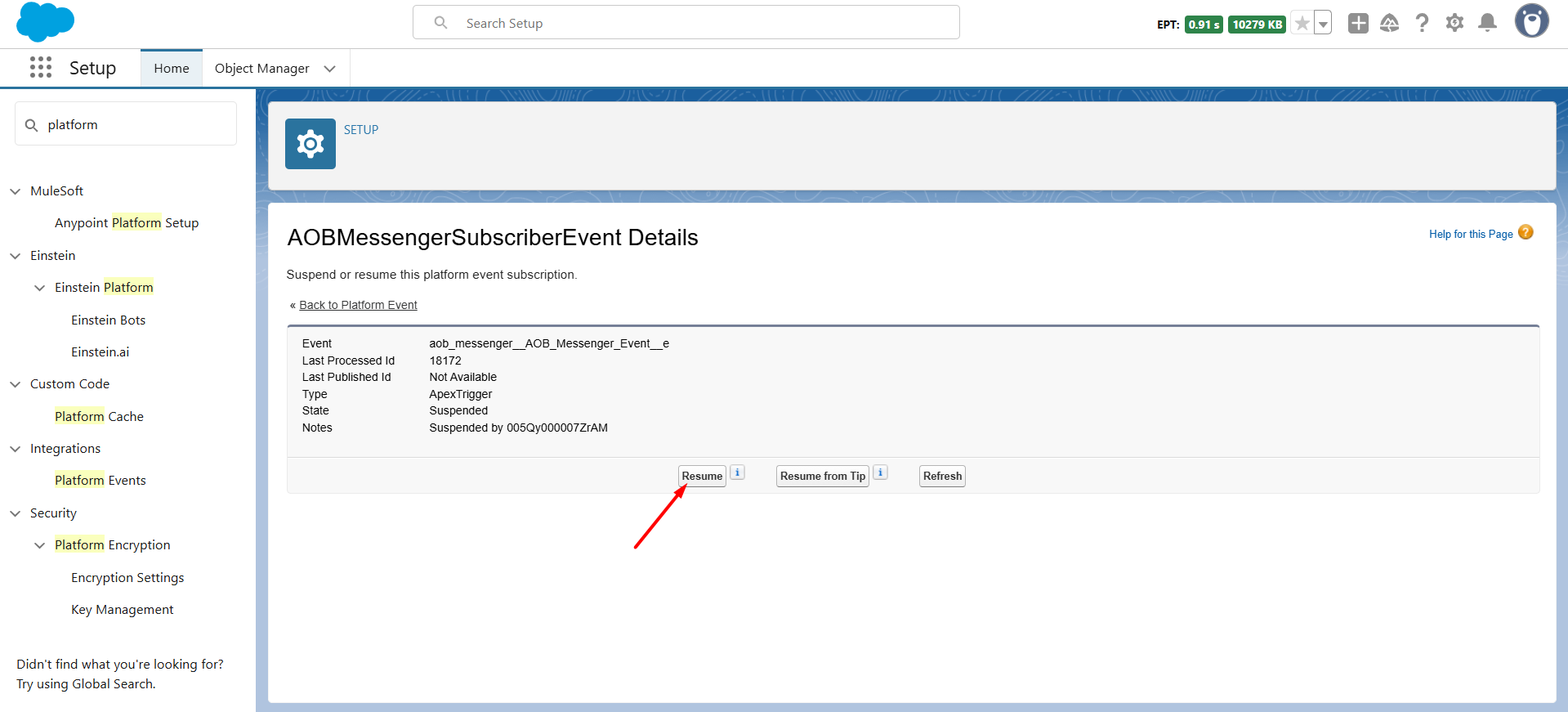This screenshot has height=712, width=1568.
Task: Click the Setup gear tile icon
Action: click(x=310, y=144)
